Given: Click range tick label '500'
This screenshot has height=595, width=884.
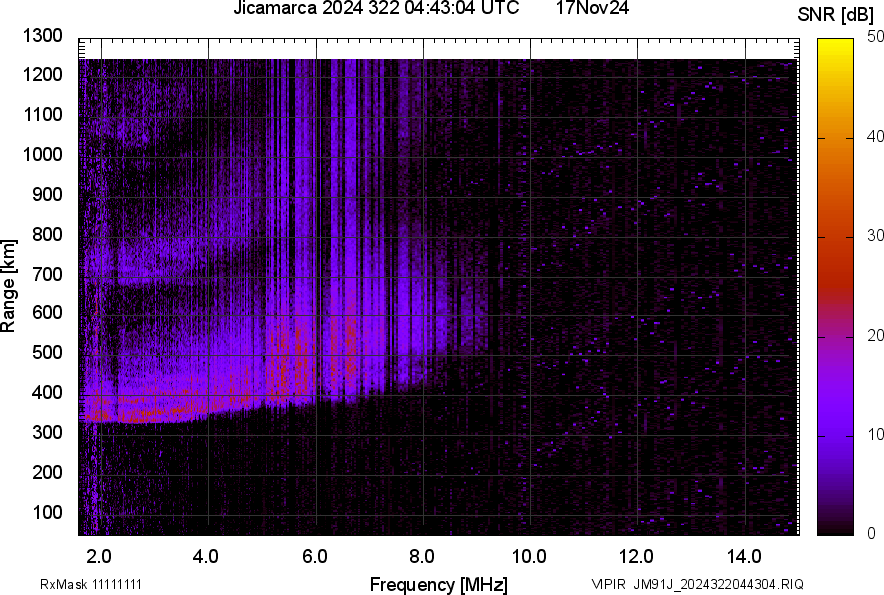Looking at the screenshot, I should coord(47,352).
